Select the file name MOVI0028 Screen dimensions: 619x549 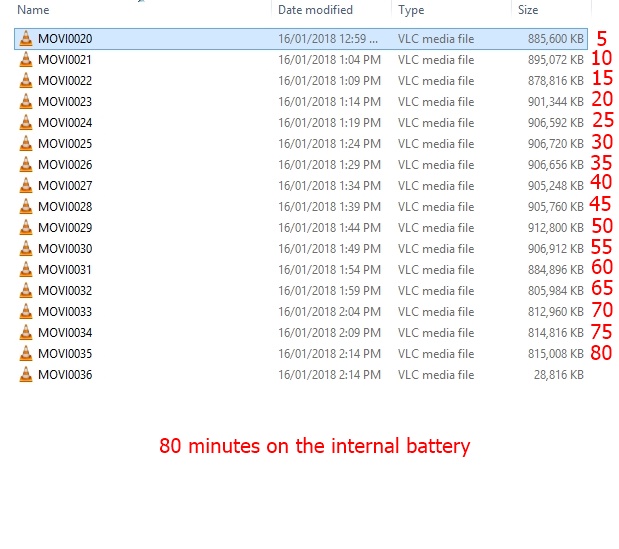(65, 206)
